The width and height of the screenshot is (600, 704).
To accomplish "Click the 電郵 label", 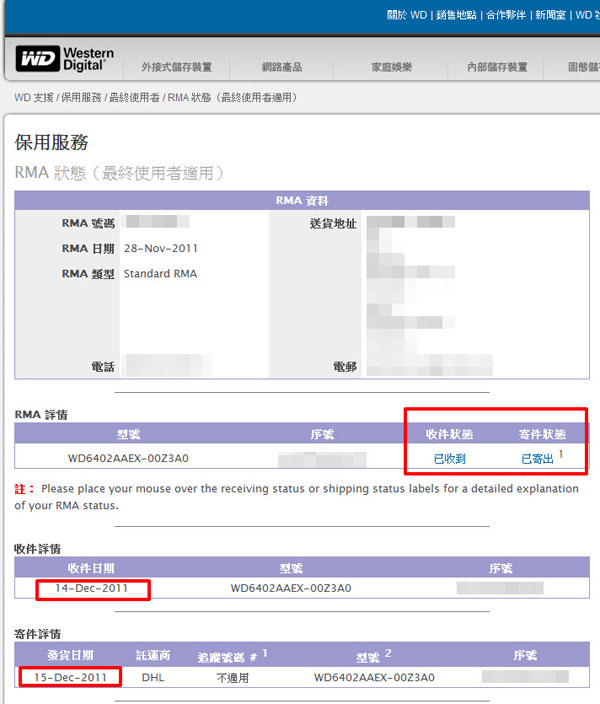I will [344, 367].
